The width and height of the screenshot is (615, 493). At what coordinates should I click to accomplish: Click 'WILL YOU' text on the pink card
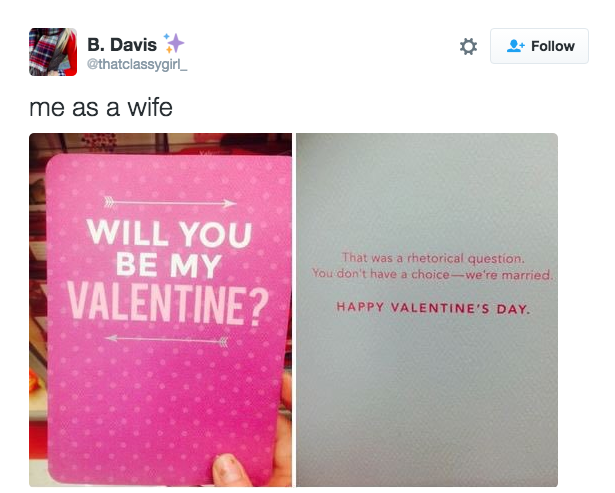coord(169,233)
